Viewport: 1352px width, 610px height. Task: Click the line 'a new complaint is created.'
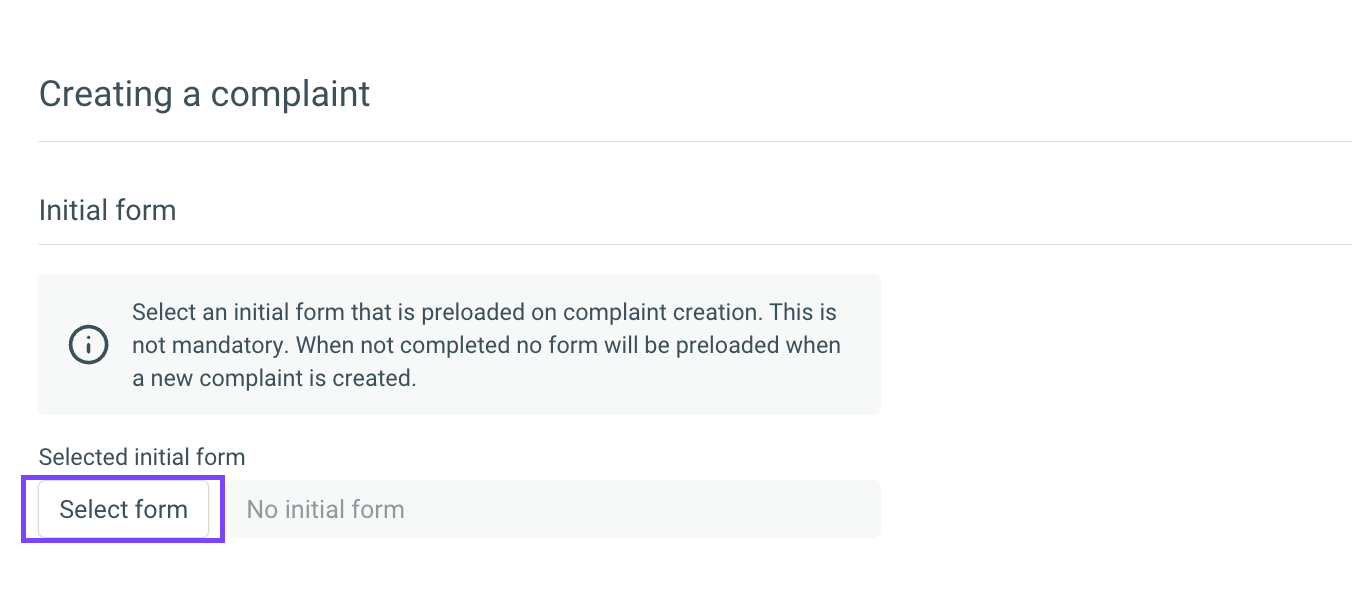tap(273, 379)
